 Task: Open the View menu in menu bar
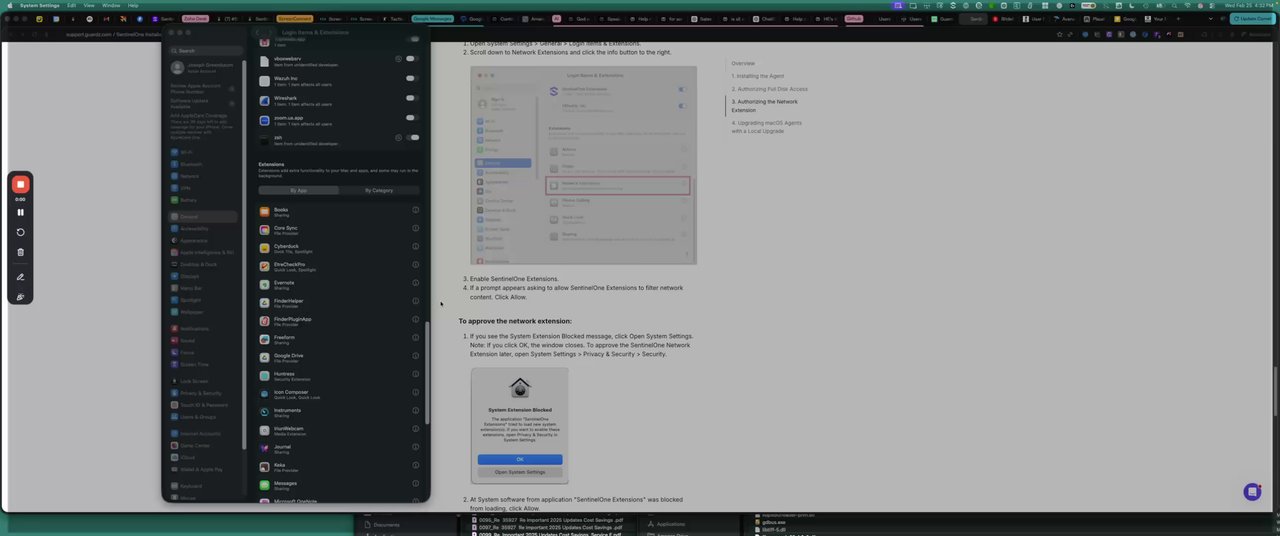(x=89, y=5)
